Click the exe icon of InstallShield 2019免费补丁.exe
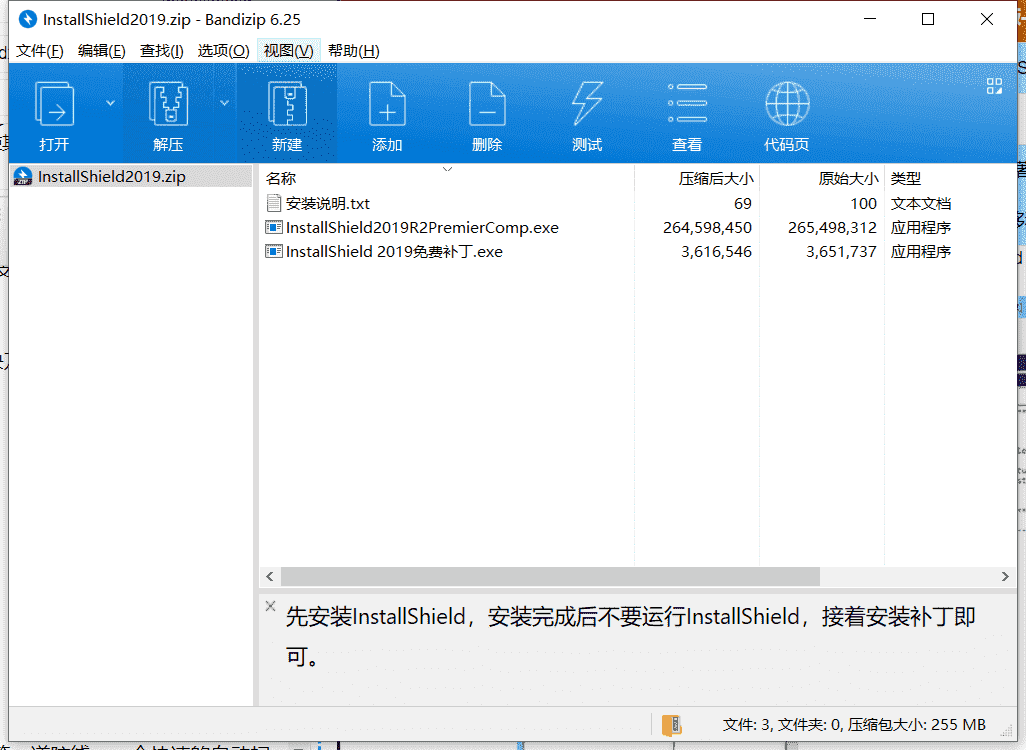This screenshot has width=1026, height=750. (274, 251)
